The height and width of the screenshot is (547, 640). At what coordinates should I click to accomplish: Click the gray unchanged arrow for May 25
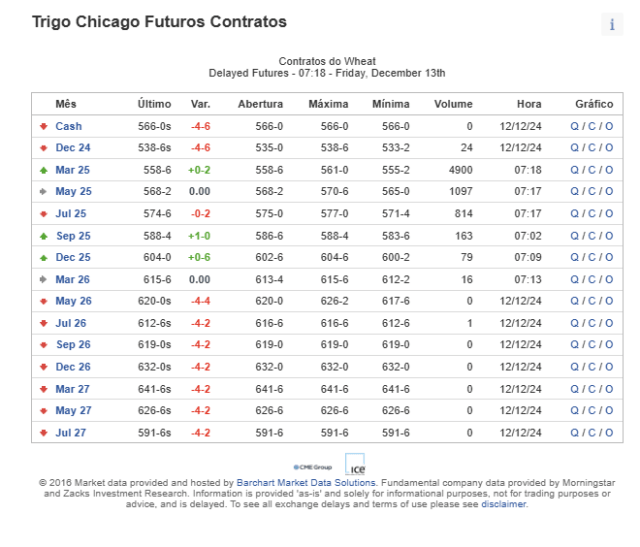[x=43, y=191]
